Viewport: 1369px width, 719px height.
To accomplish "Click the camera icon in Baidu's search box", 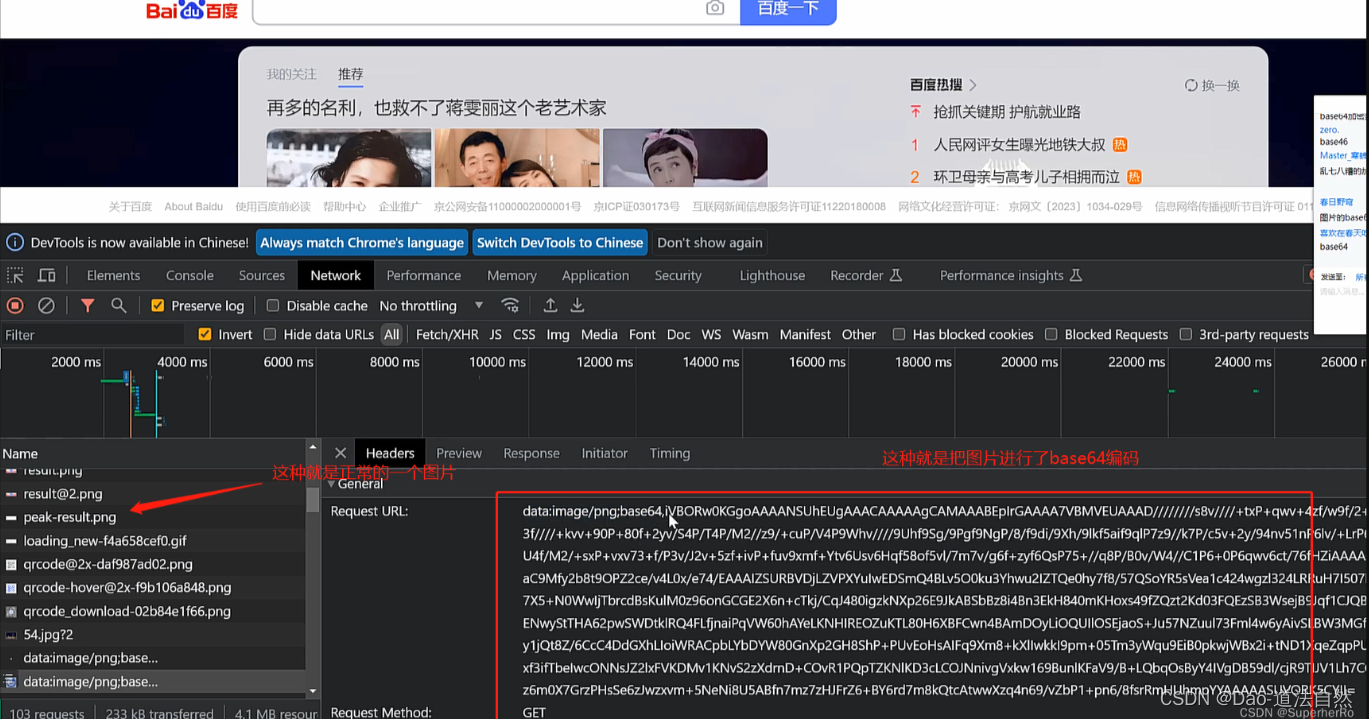I will click(714, 8).
